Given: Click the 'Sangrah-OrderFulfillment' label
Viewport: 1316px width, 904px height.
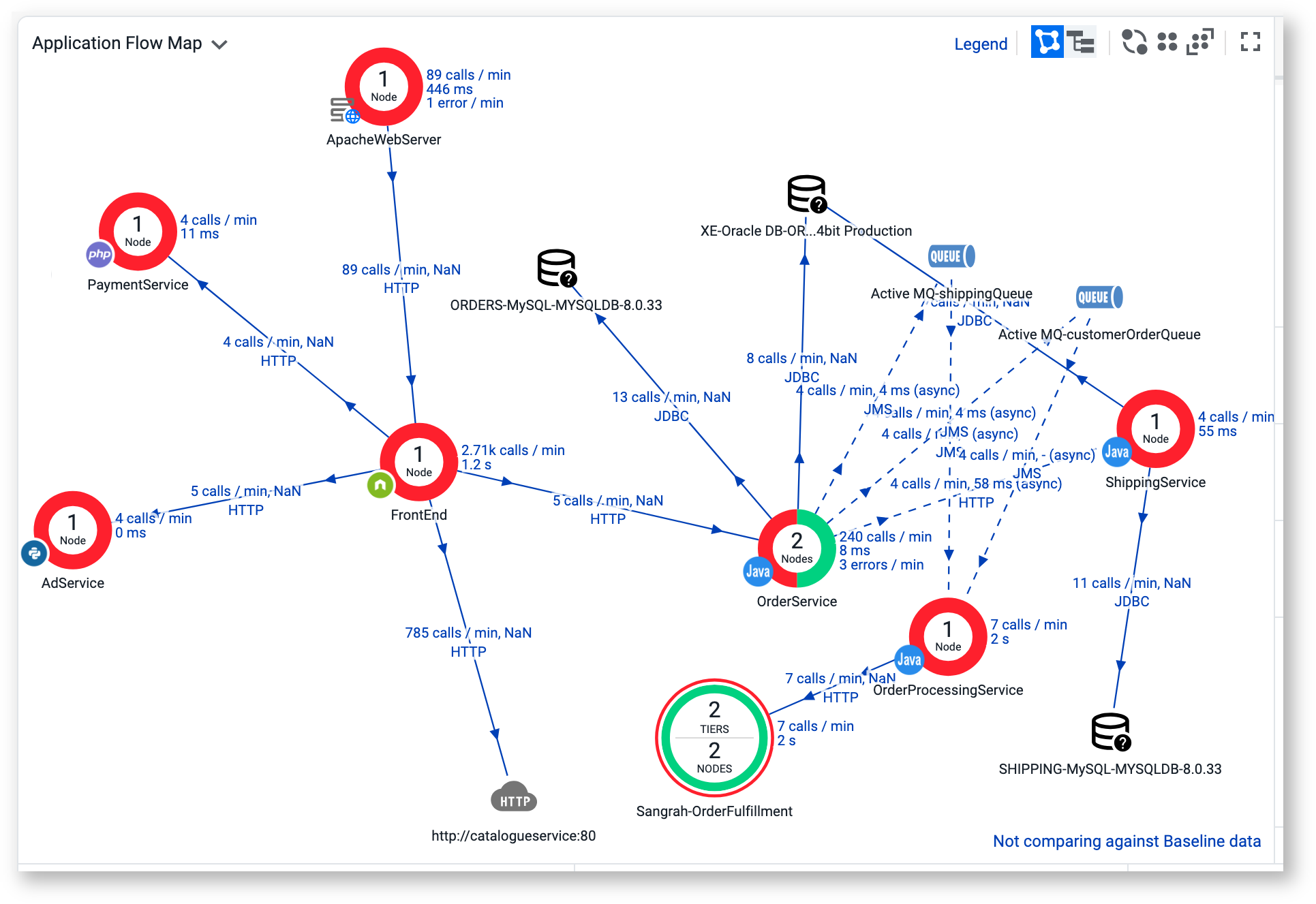Looking at the screenshot, I should coord(714,811).
